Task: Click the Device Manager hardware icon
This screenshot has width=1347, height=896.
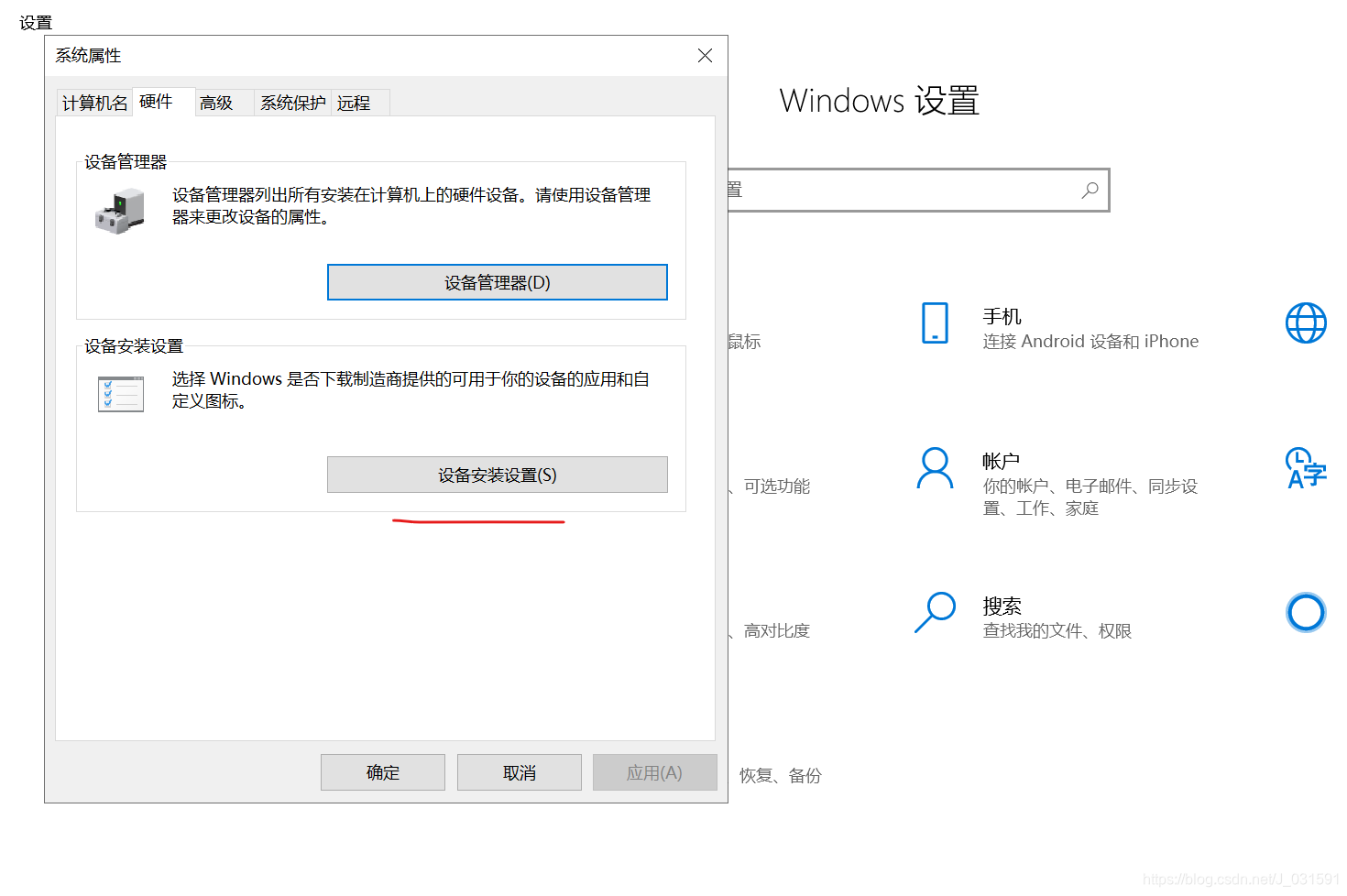Action: tap(120, 212)
